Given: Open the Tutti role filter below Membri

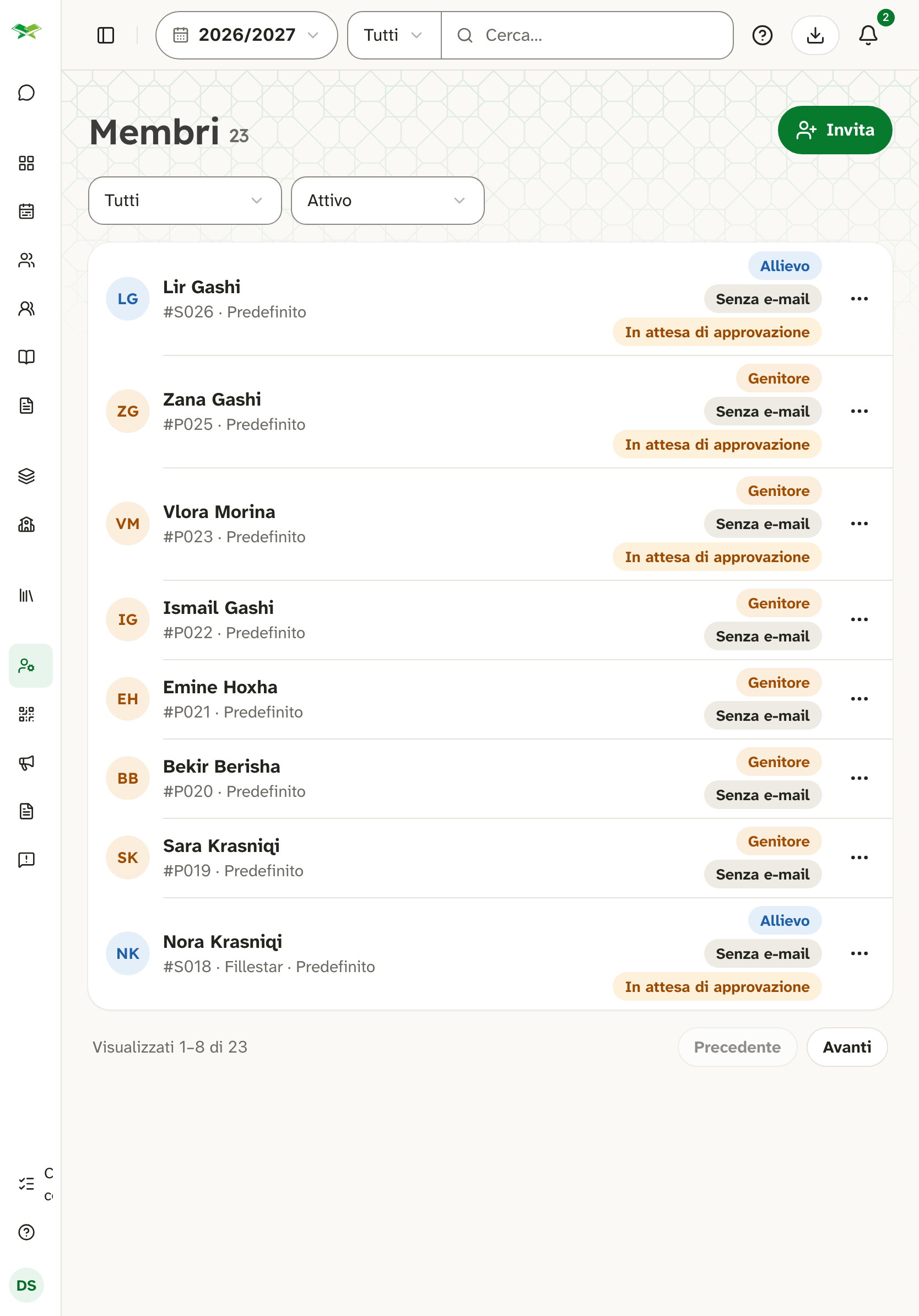Looking at the screenshot, I should coord(185,201).
